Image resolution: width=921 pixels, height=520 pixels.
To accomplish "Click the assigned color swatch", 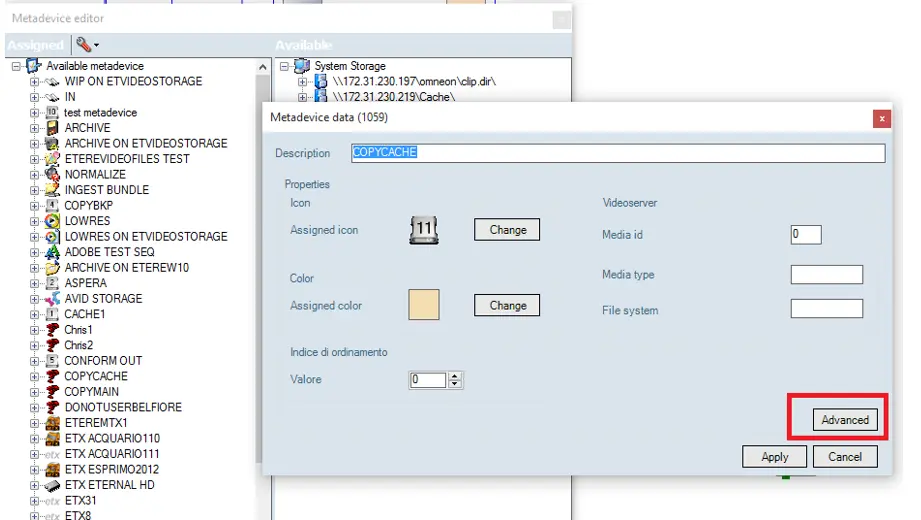I will click(424, 305).
